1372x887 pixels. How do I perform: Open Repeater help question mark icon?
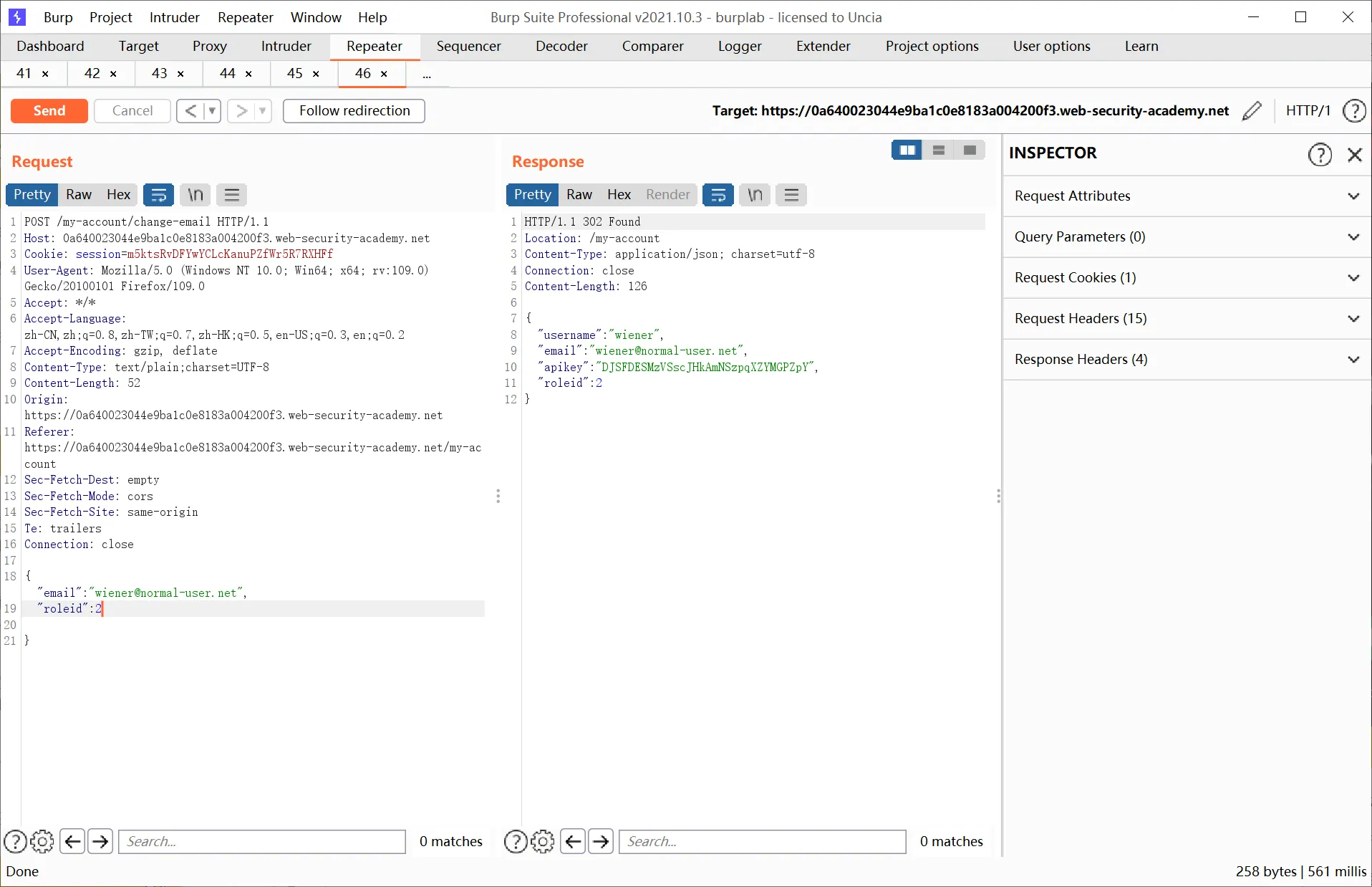[x=1354, y=111]
